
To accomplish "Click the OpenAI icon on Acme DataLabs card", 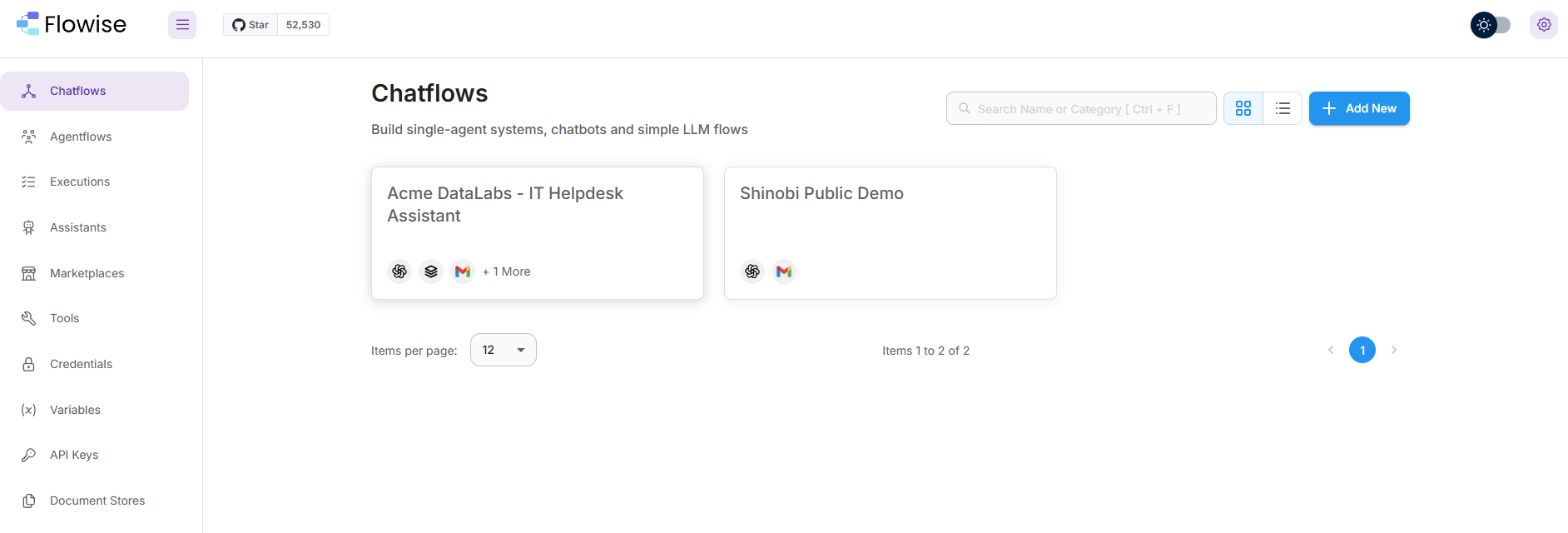I will pyautogui.click(x=399, y=271).
